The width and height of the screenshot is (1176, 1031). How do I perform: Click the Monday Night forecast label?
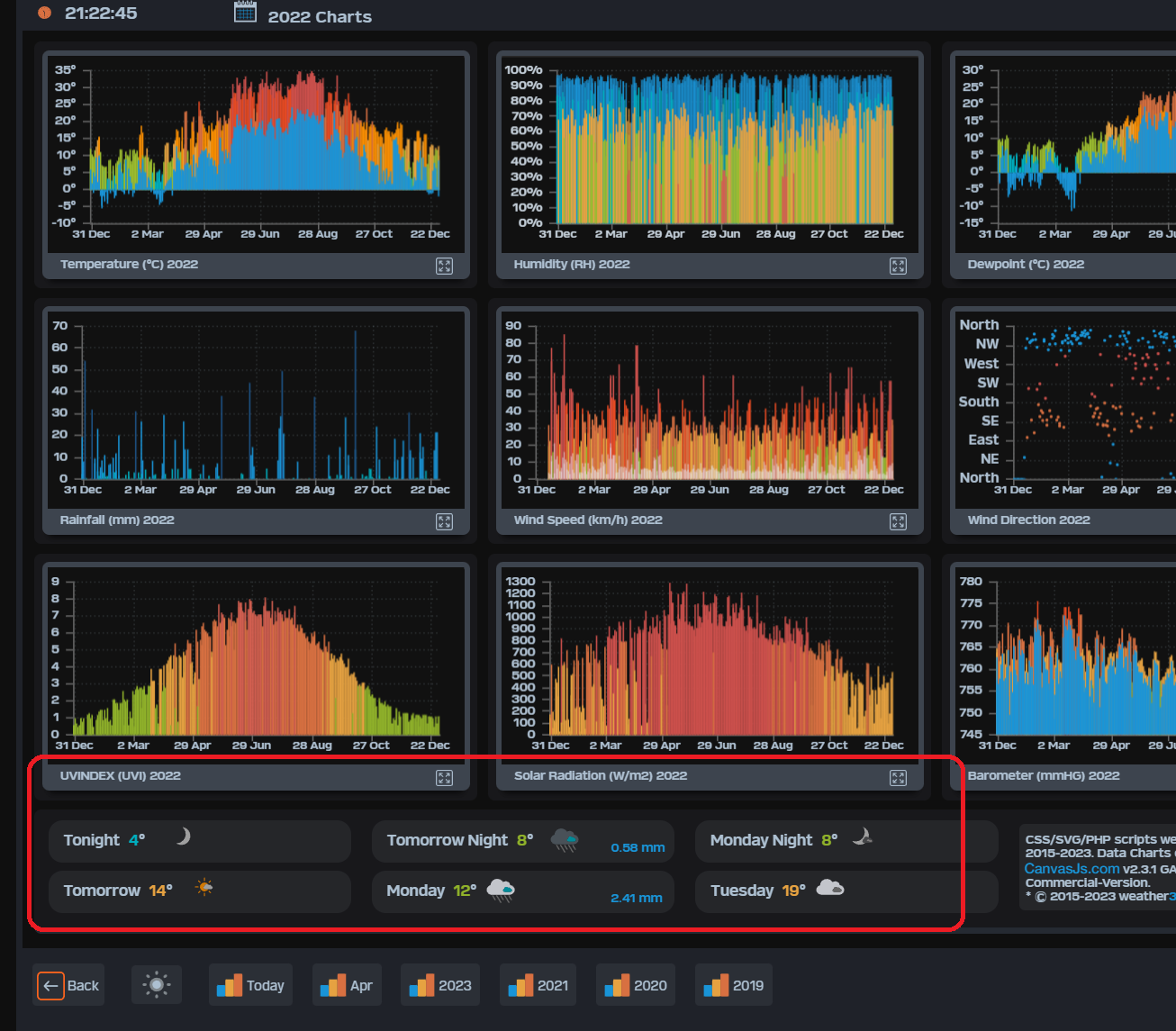tap(762, 840)
